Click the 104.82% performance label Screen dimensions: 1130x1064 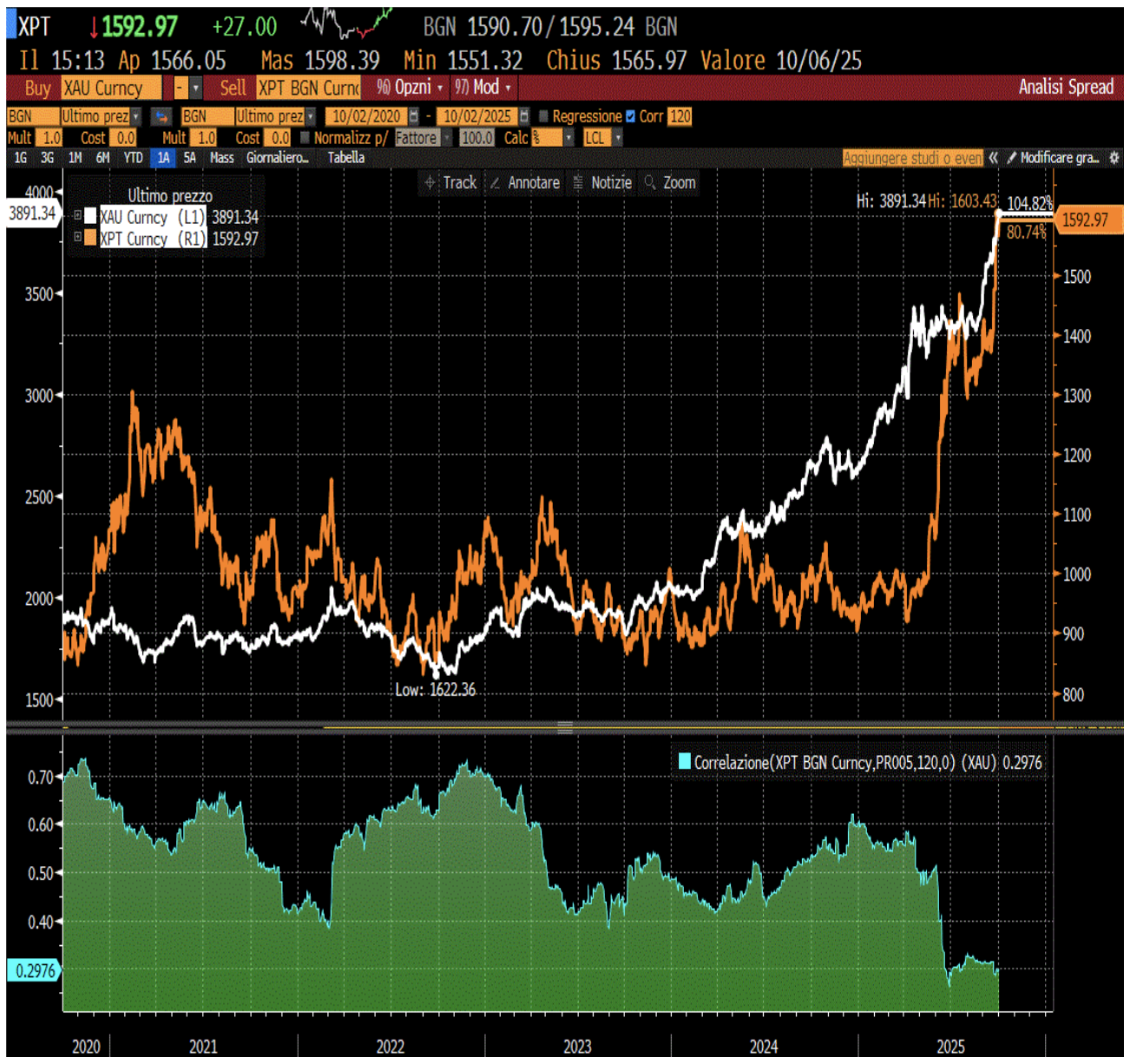(x=1029, y=203)
